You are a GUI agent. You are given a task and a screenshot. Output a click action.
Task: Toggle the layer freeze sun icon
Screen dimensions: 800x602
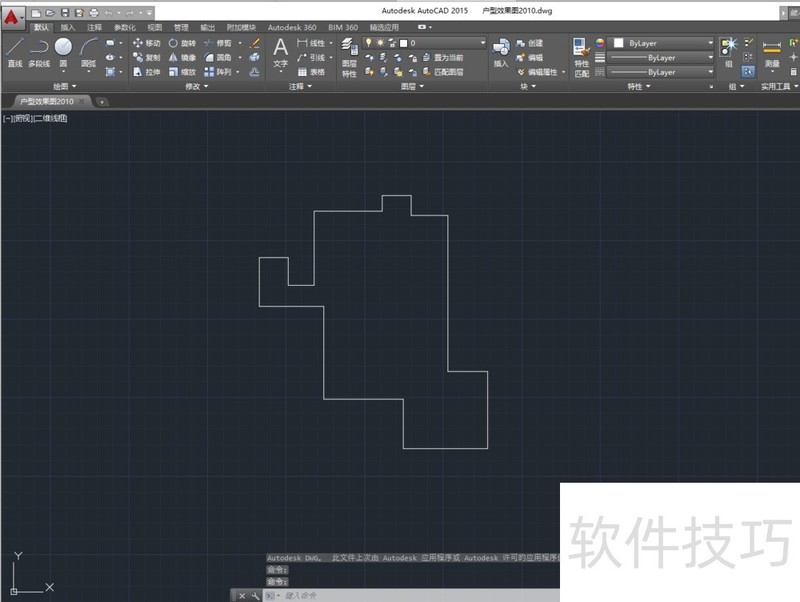380,43
